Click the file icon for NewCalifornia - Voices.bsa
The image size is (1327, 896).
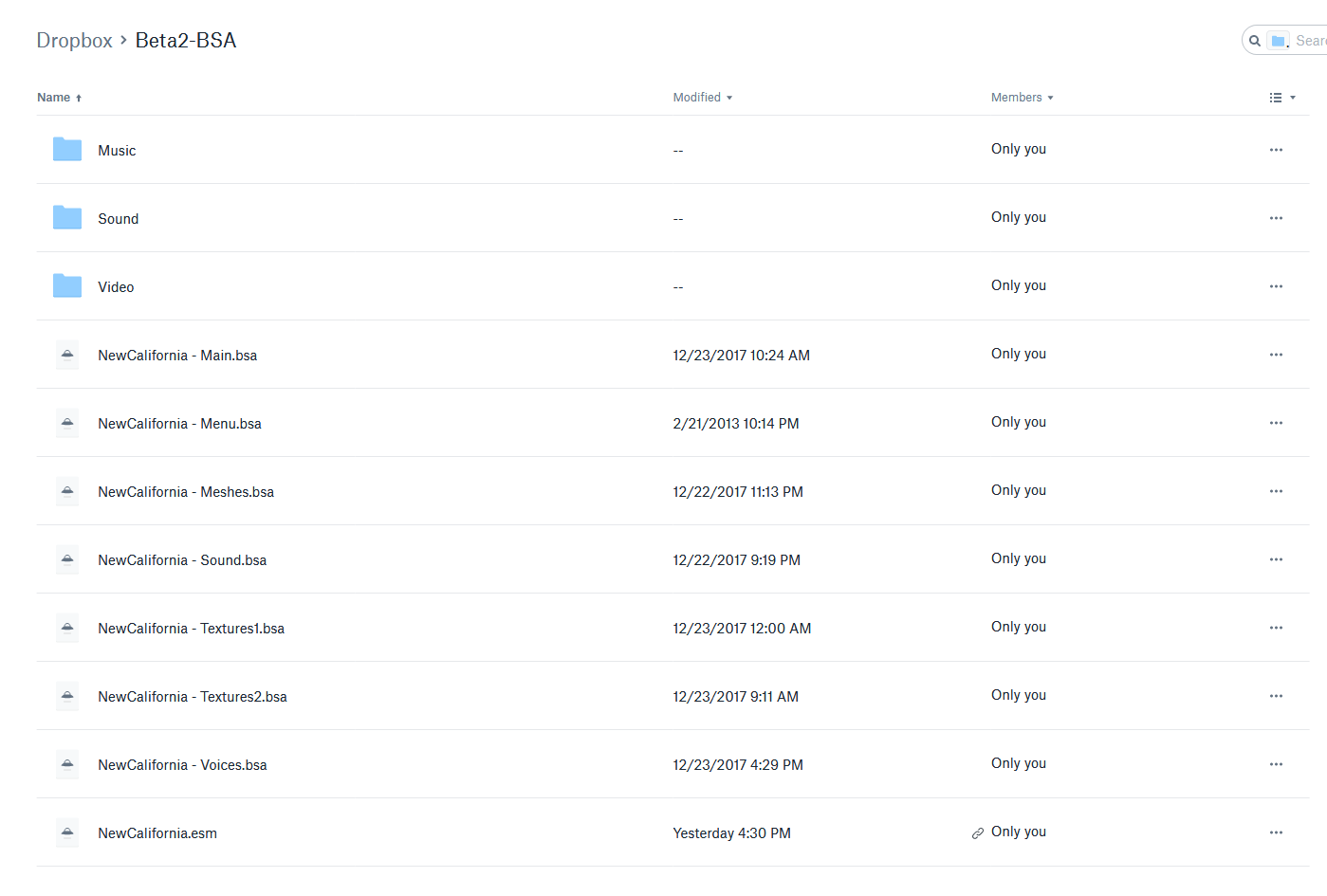(67, 764)
